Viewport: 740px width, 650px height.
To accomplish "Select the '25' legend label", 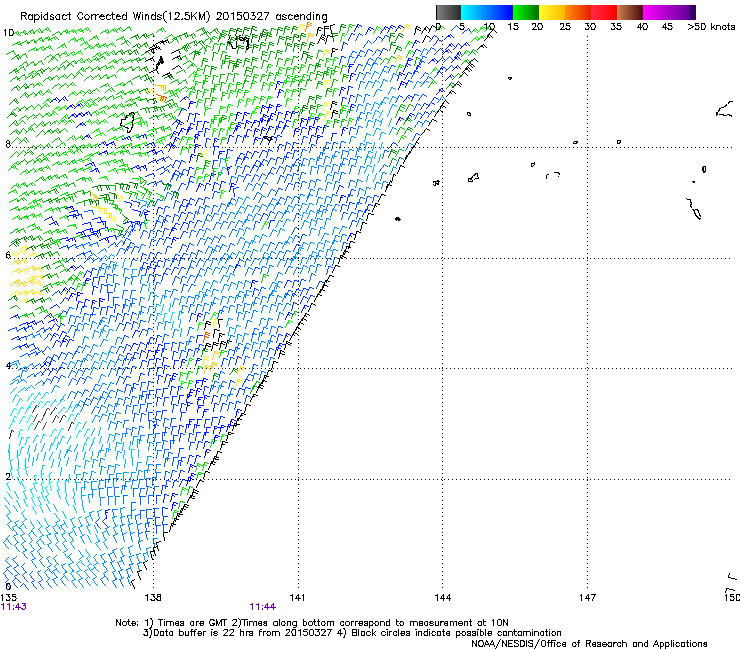I will click(x=565, y=27).
